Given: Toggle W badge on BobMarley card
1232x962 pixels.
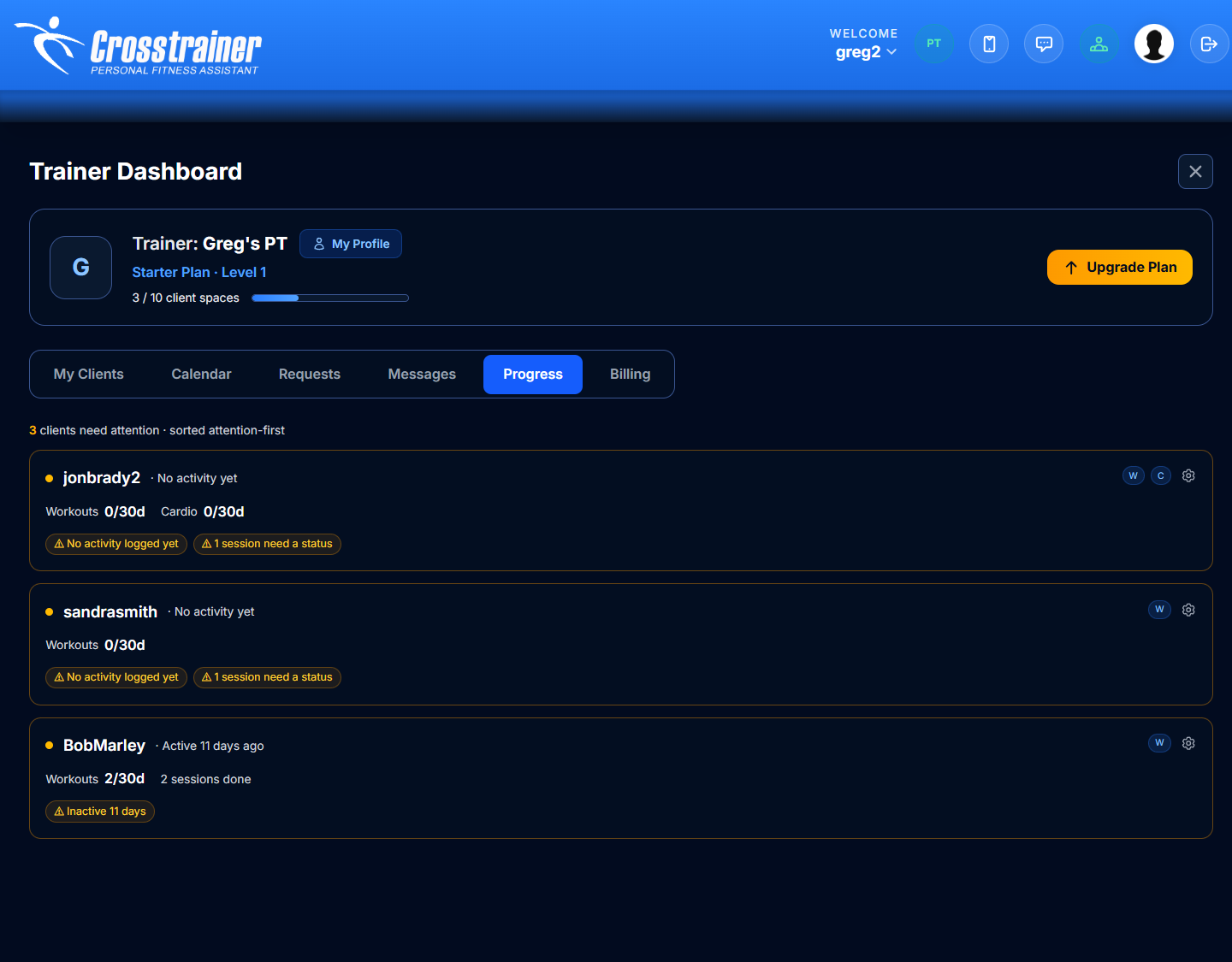Looking at the screenshot, I should click(1159, 743).
